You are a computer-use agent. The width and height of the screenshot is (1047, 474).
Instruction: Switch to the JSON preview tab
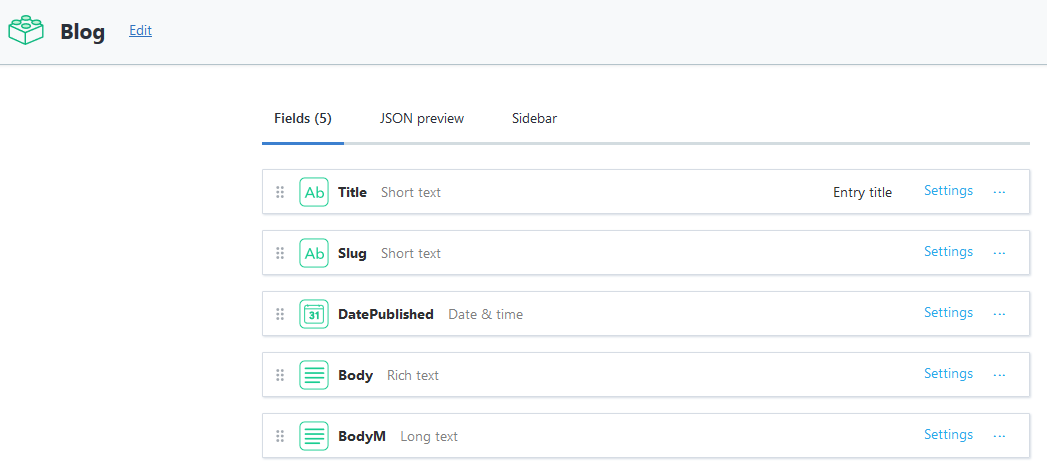[x=422, y=118]
